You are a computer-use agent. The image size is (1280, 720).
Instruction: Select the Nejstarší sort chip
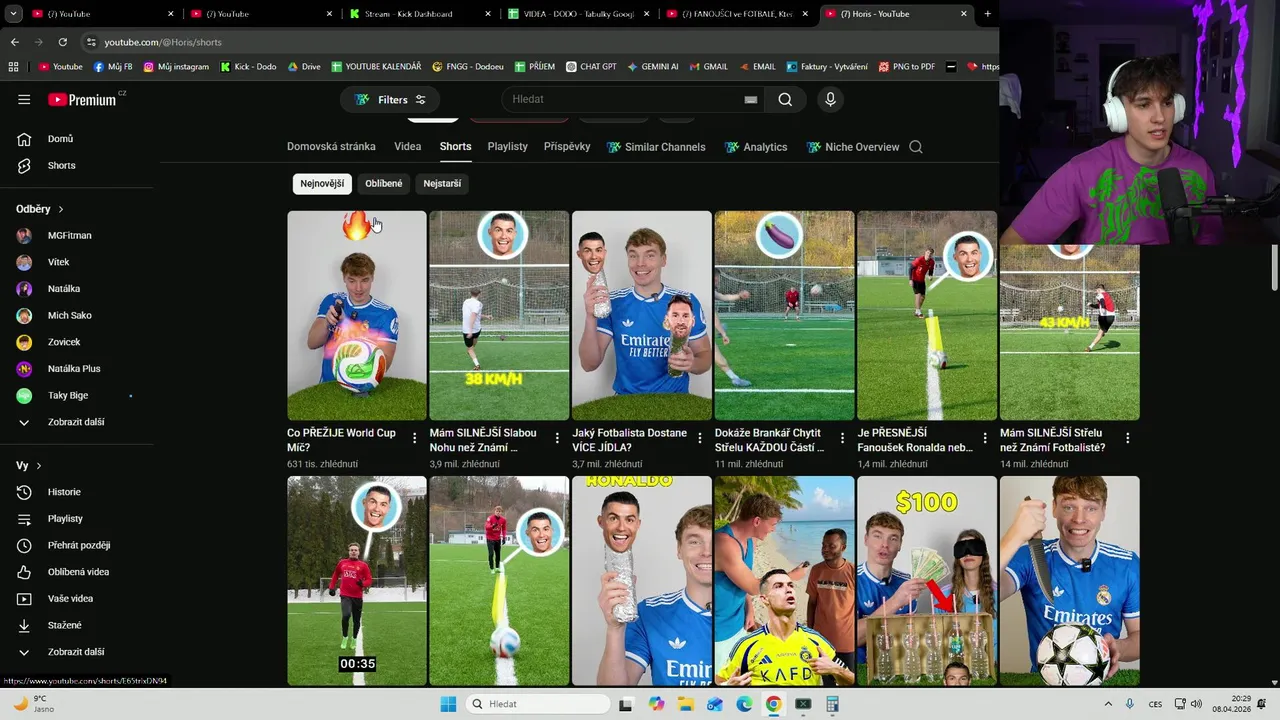pyautogui.click(x=442, y=183)
